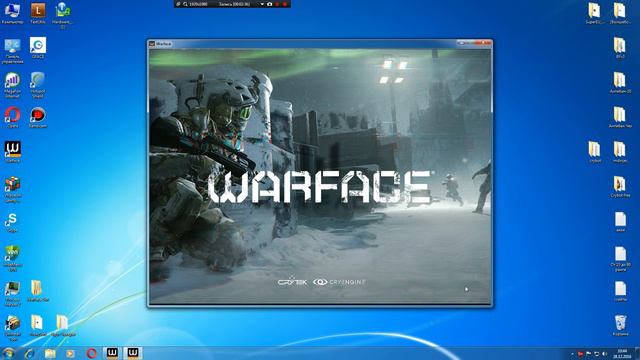This screenshot has width=640, height=360.
Task: Launch the Warface desktop shortcut
Action: (12, 152)
